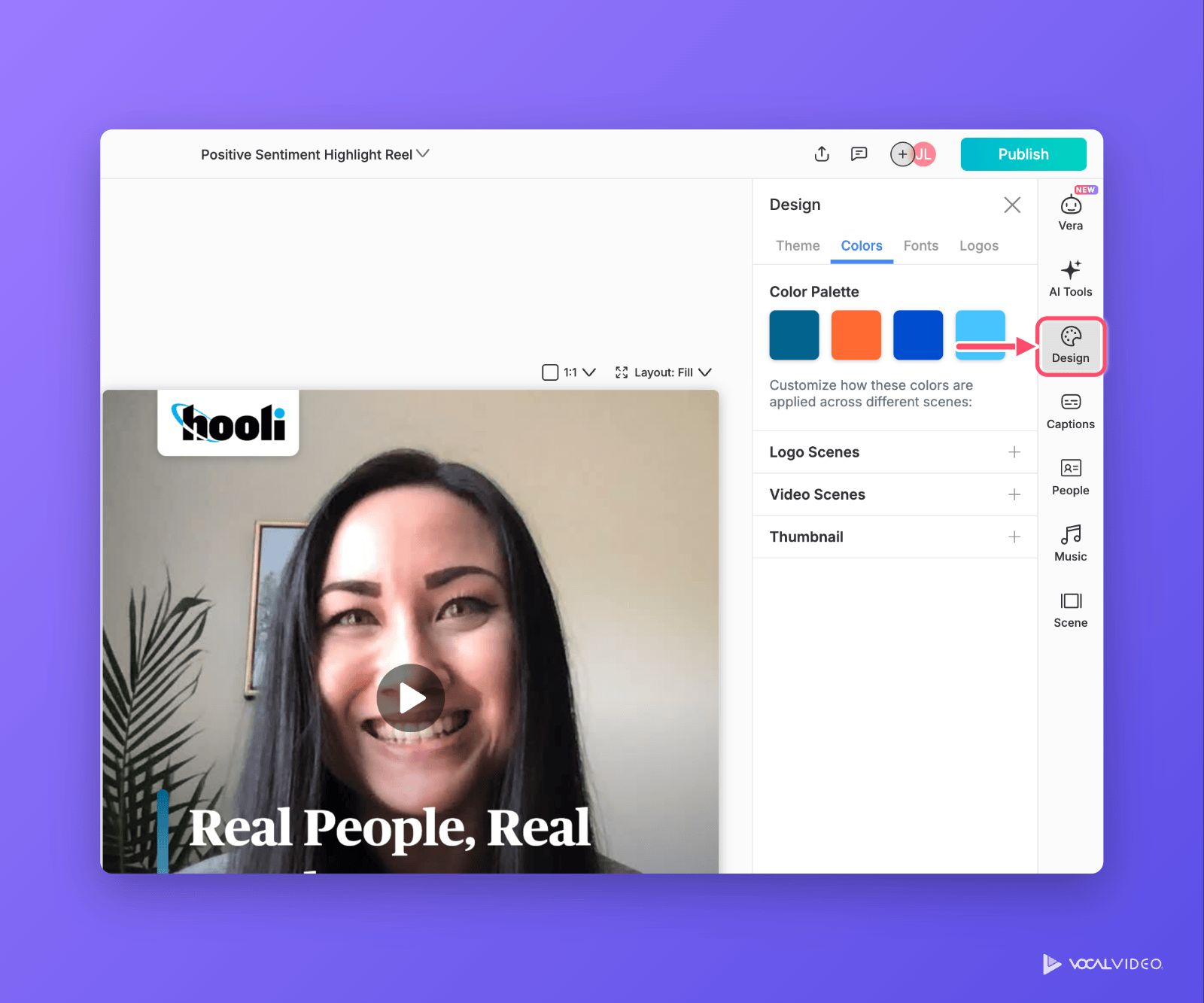Close the Design panel
This screenshot has height=1003, width=1204.
(x=1012, y=205)
